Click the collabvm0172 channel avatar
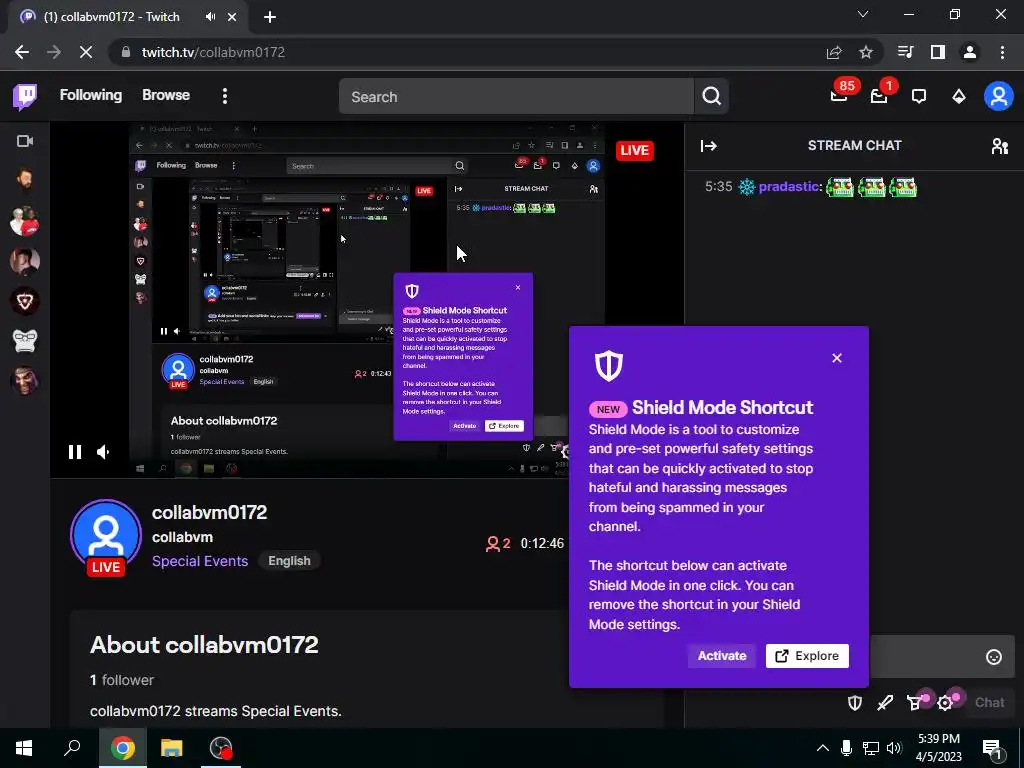Viewport: 1024px width, 768px height. click(x=106, y=536)
